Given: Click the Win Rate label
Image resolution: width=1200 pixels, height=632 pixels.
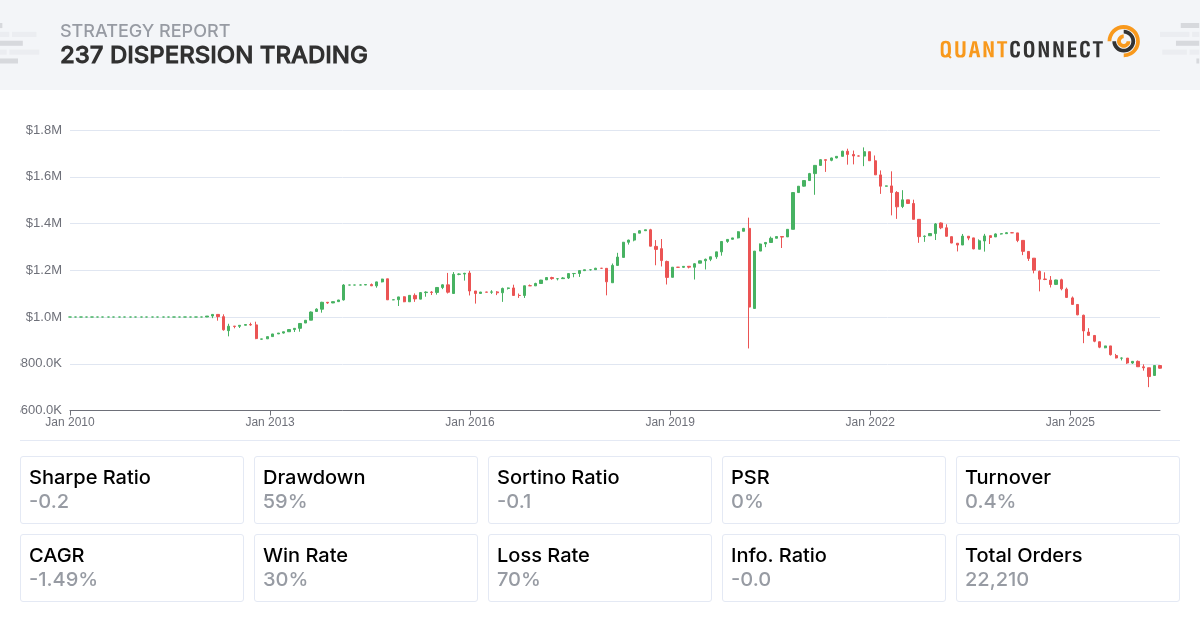Looking at the screenshot, I should pos(305,555).
